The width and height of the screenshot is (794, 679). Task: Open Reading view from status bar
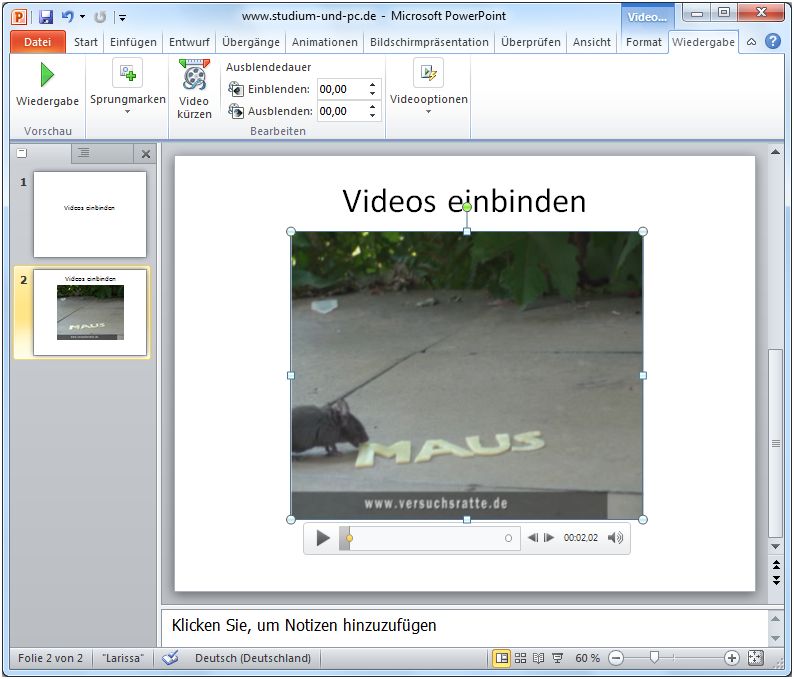538,658
